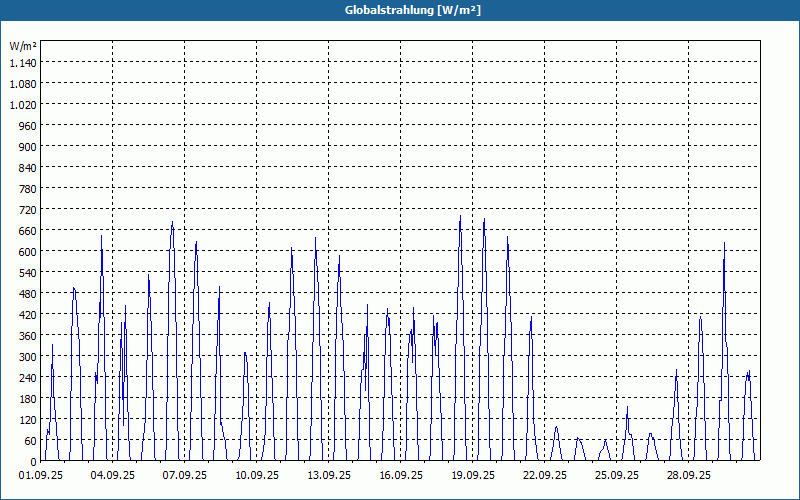
Task: Click the 720 y-axis label
Action: (x=28, y=209)
